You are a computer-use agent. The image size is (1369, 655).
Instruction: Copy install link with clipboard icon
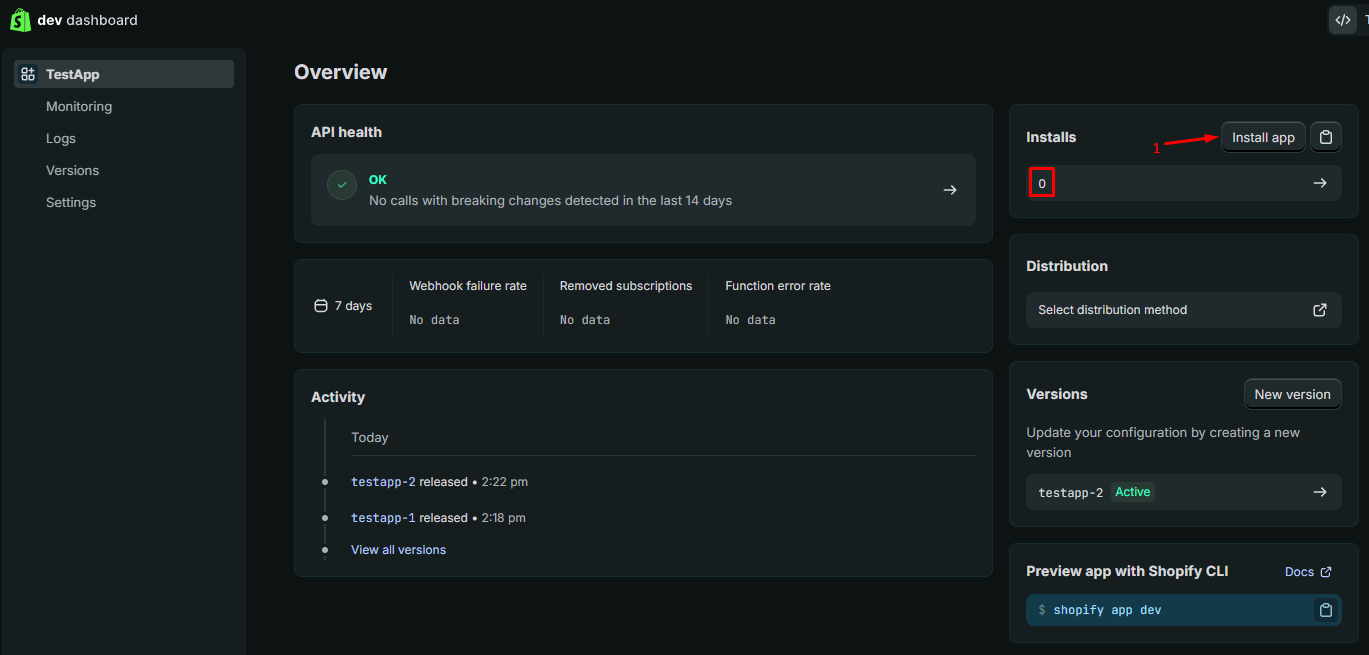[1326, 137]
